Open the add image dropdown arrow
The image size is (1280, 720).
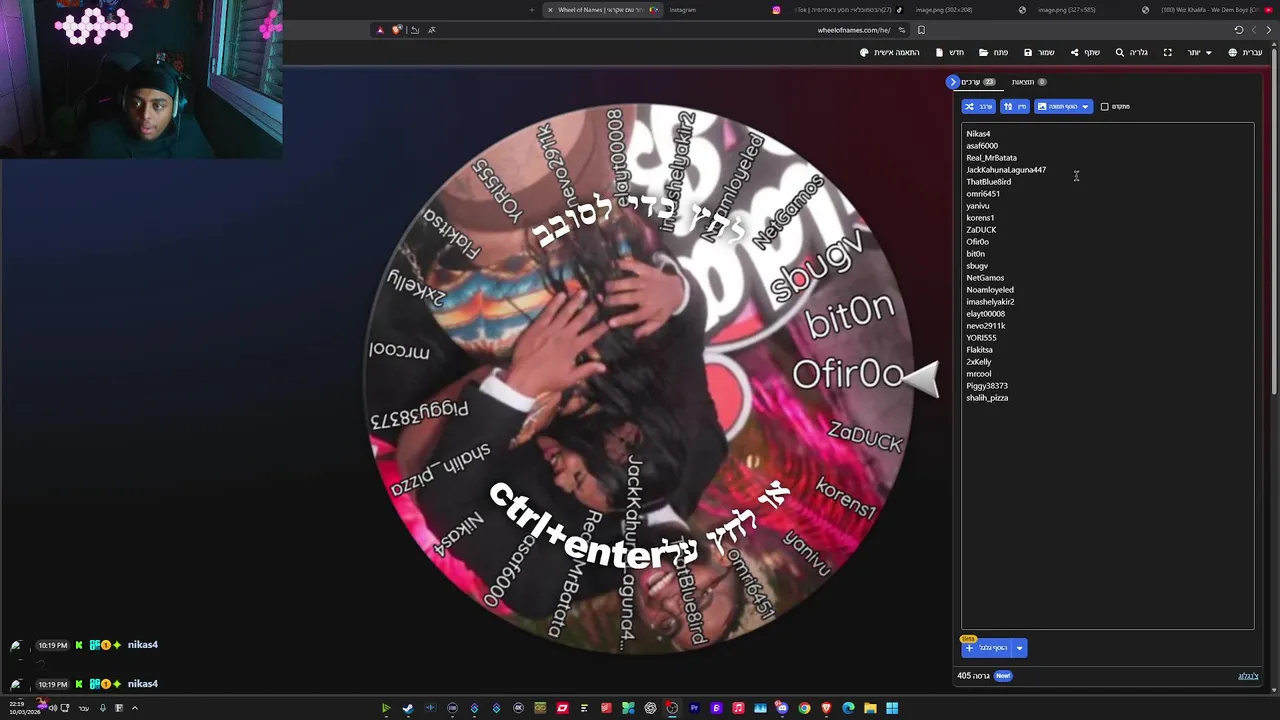pyautogui.click(x=1086, y=106)
